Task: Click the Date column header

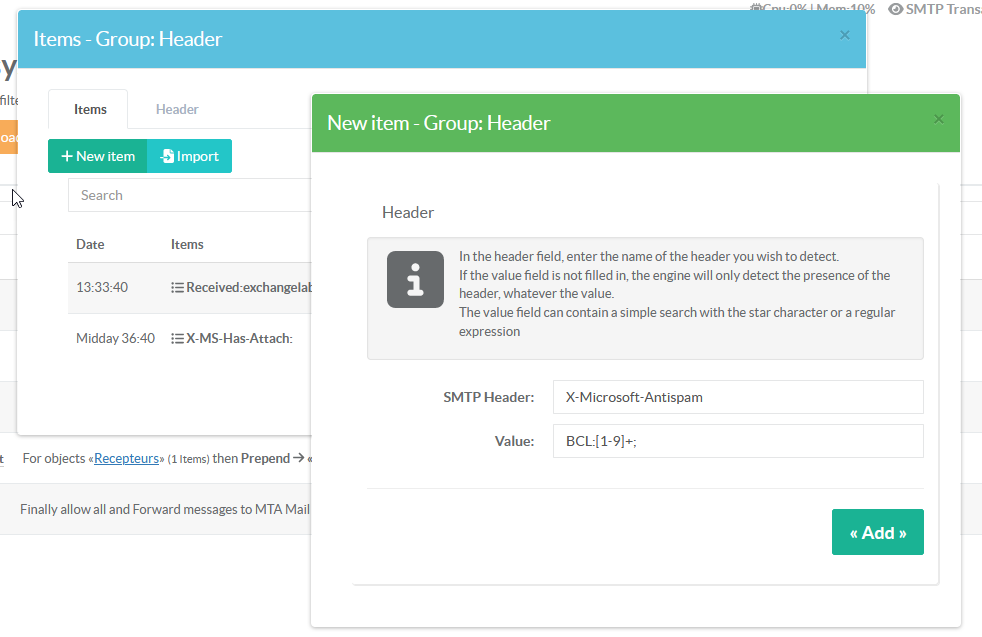Action: (90, 244)
